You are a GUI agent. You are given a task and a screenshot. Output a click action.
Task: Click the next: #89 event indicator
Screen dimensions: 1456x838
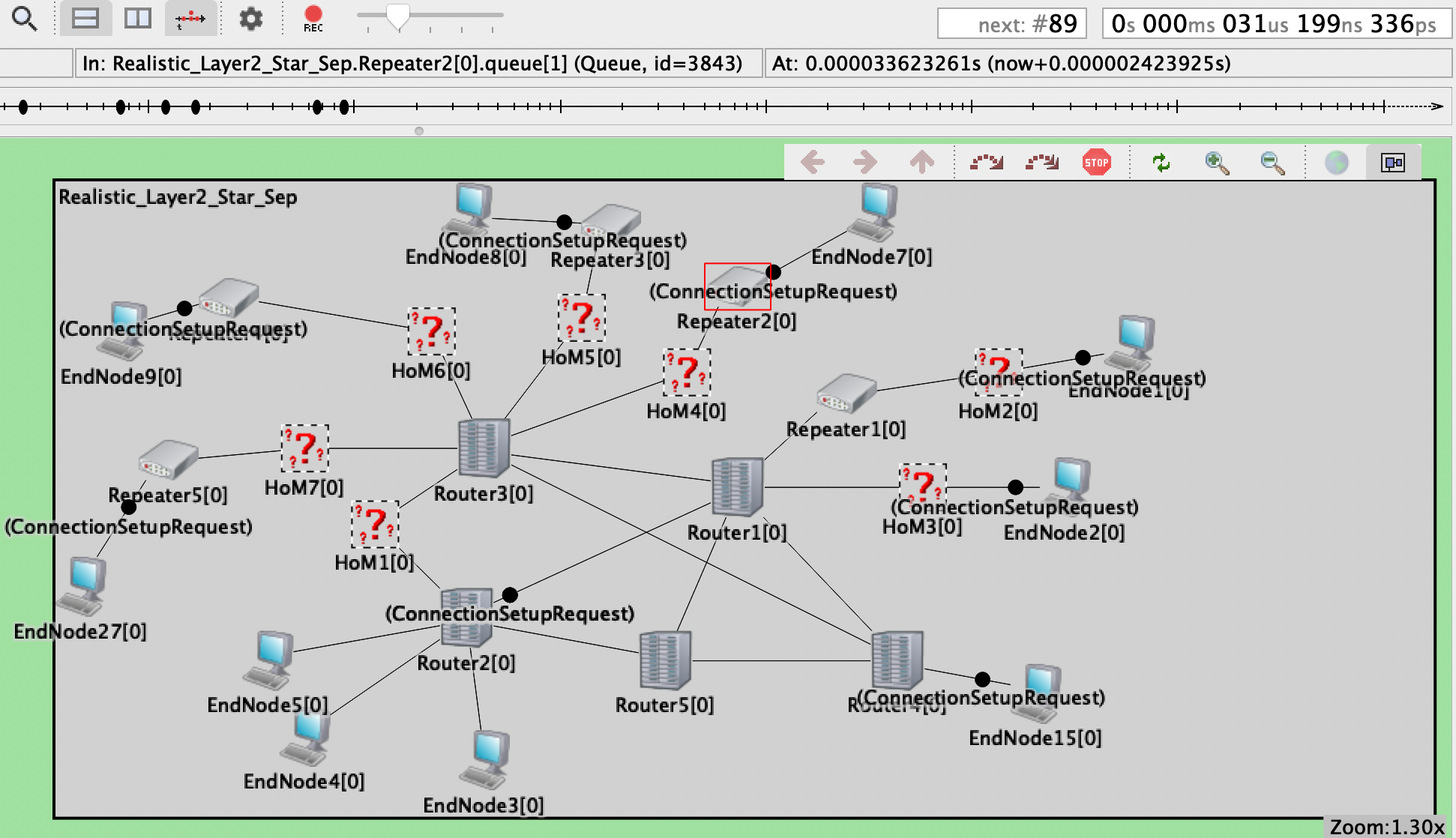click(1012, 23)
